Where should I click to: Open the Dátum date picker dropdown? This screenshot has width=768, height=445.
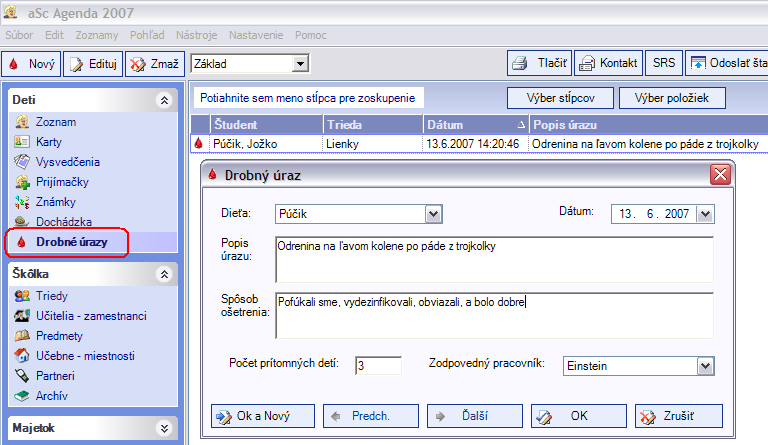(705, 214)
